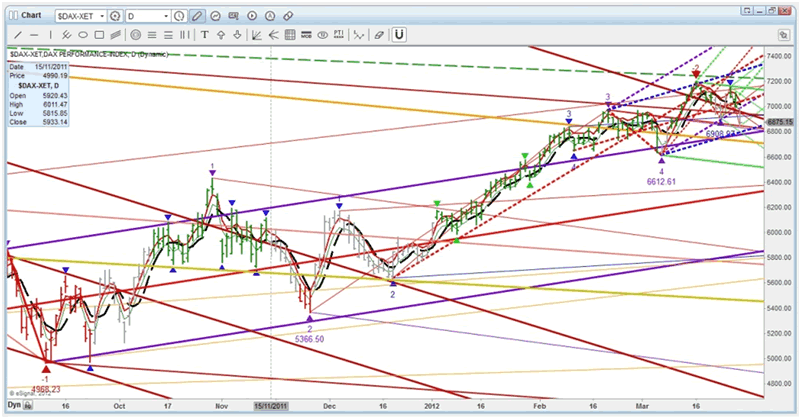
Task: Click the Nov label on time axis
Action: (221, 406)
